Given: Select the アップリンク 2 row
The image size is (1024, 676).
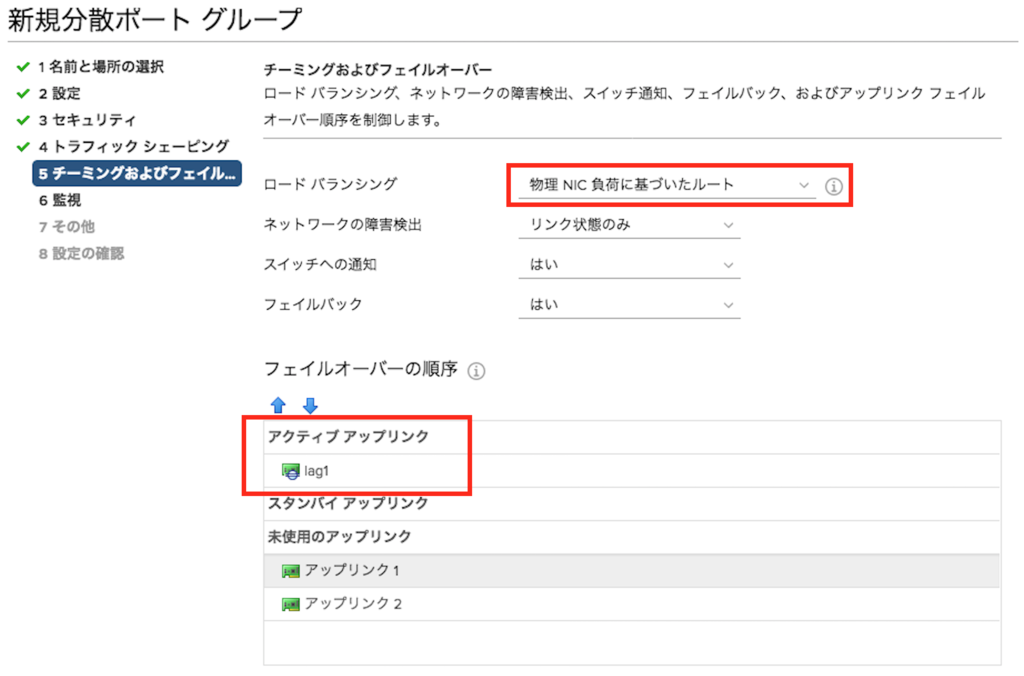Looking at the screenshot, I should [x=632, y=604].
